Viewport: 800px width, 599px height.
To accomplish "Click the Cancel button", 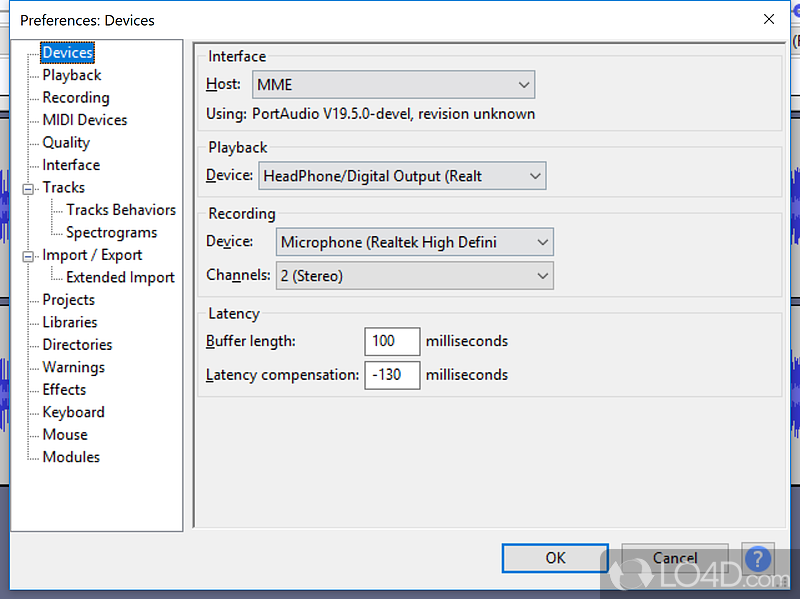I will pyautogui.click(x=675, y=558).
